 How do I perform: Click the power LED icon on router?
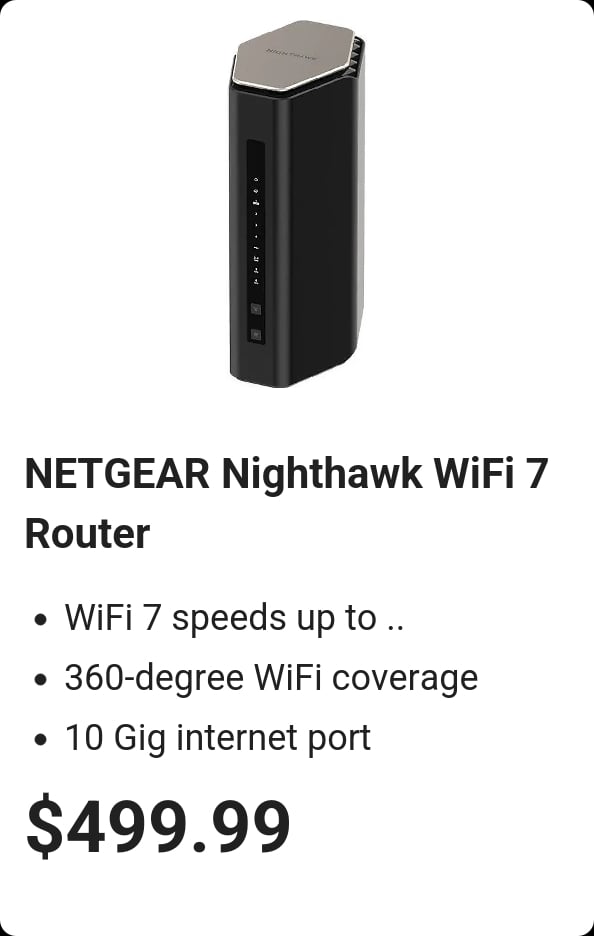256,178
